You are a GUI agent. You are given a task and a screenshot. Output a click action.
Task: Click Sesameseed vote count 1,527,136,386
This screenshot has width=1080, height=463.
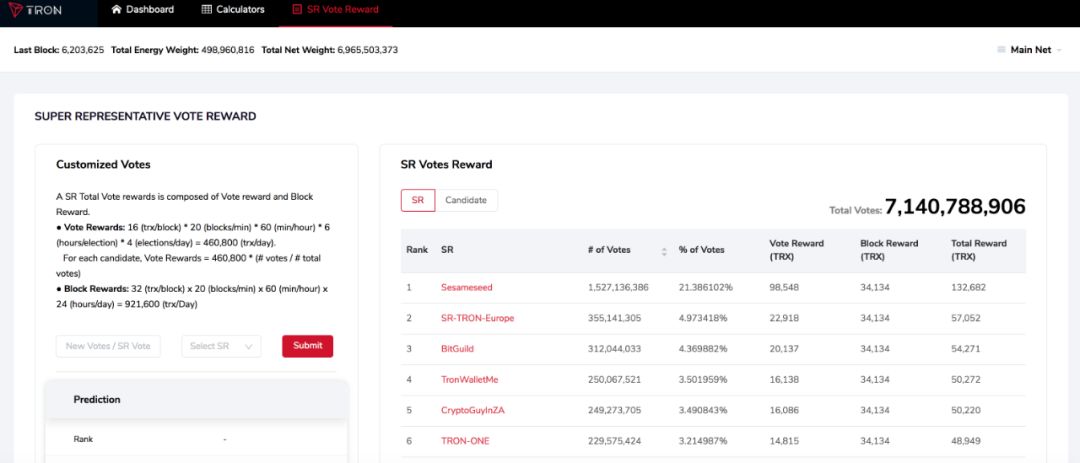coord(618,287)
